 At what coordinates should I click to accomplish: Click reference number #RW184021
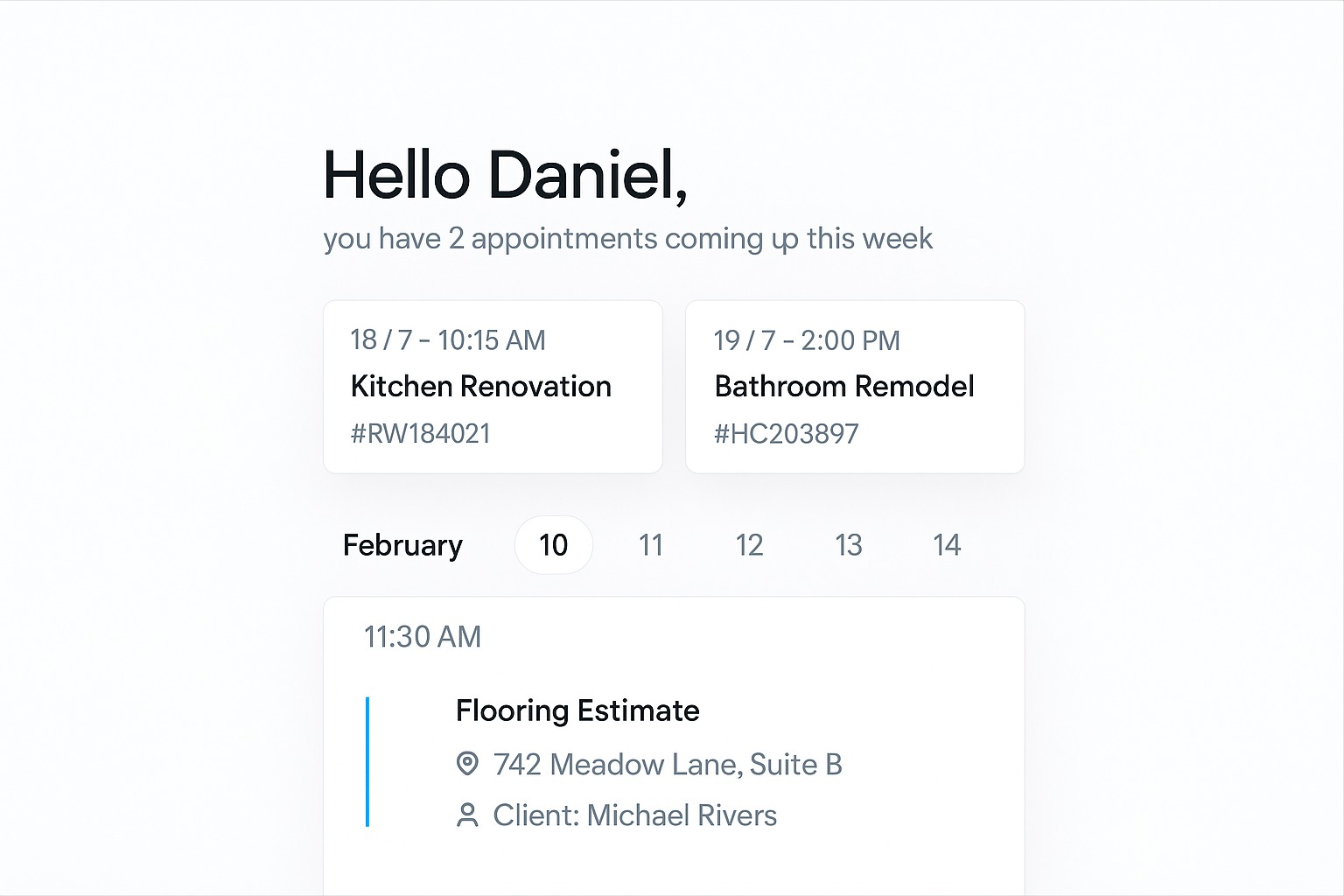click(420, 434)
